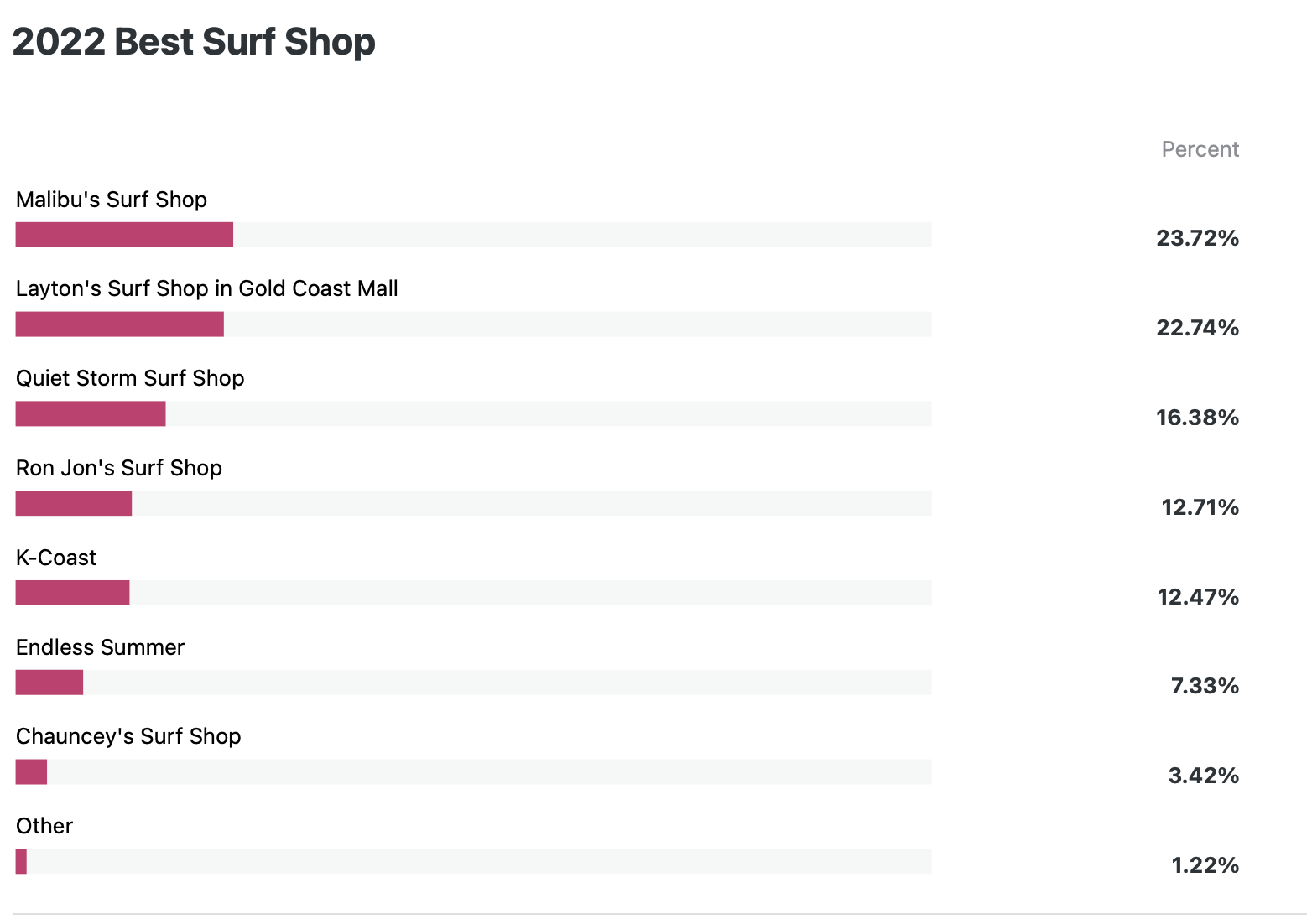Click the Ron Jon's filled bar

[x=74, y=503]
